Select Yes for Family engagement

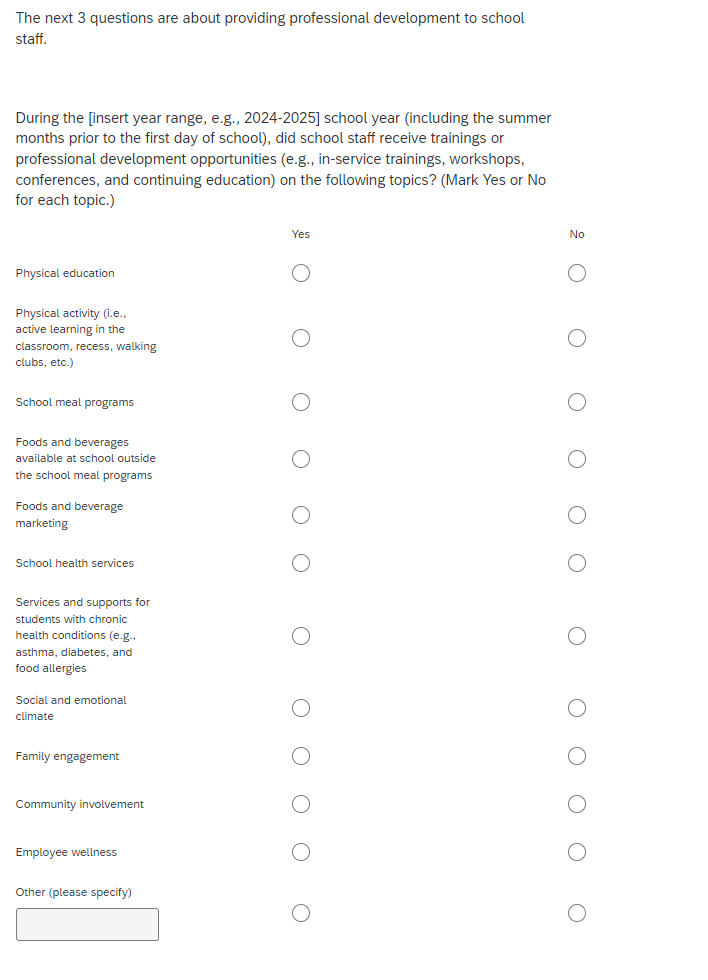click(301, 756)
